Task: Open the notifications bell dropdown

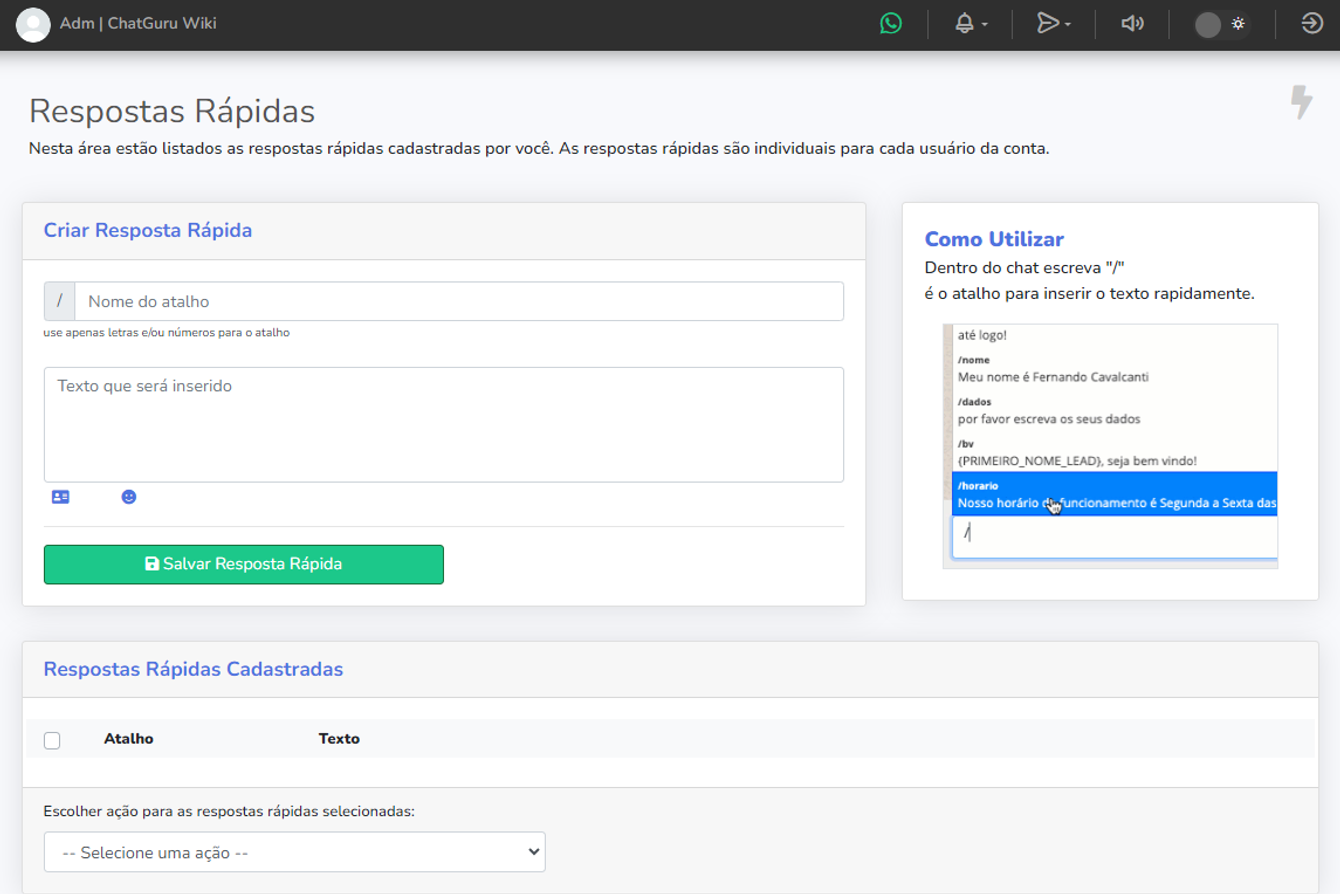Action: pyautogui.click(x=970, y=23)
